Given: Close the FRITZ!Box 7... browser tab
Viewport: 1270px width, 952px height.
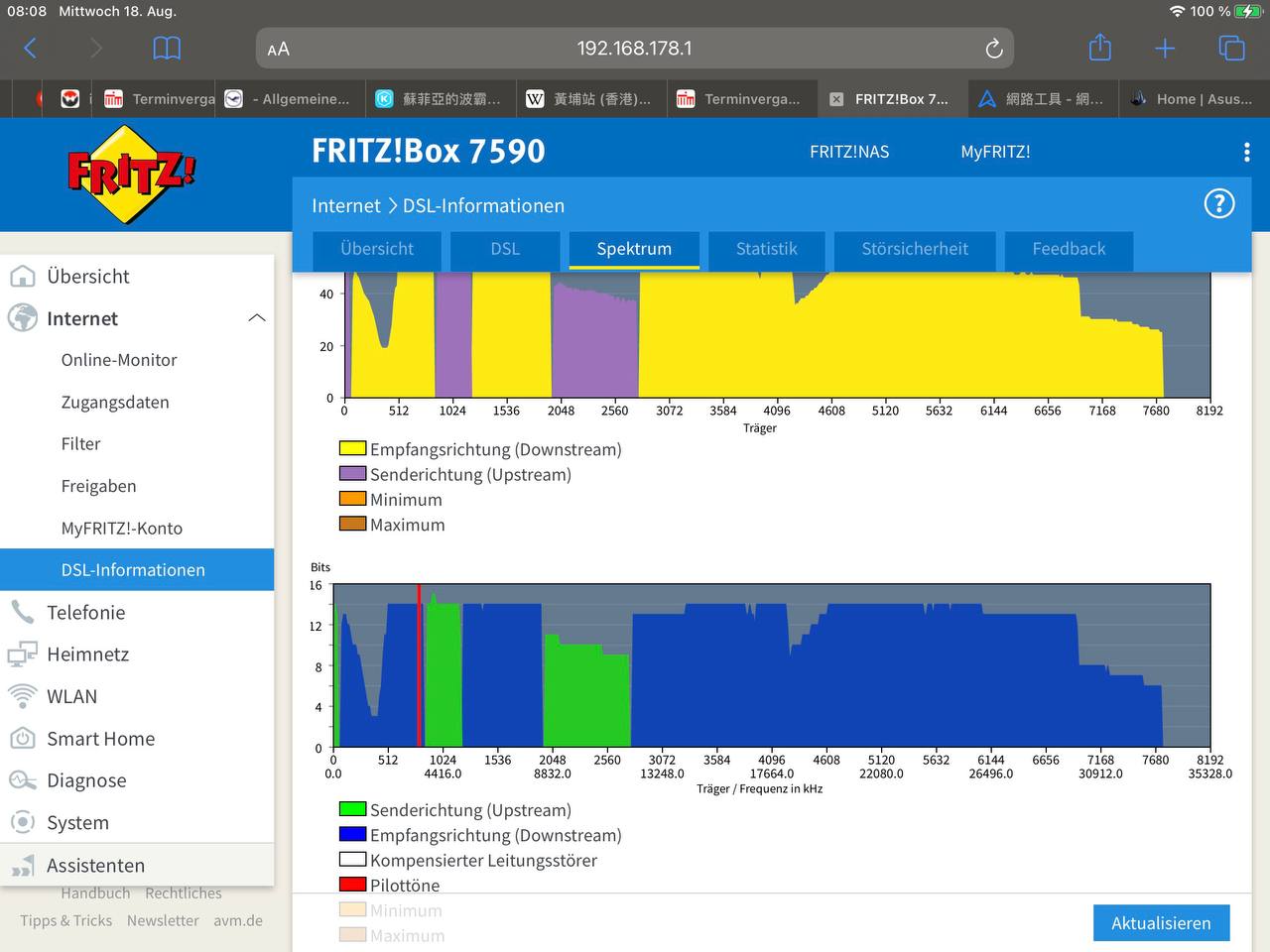Looking at the screenshot, I should coord(836,99).
